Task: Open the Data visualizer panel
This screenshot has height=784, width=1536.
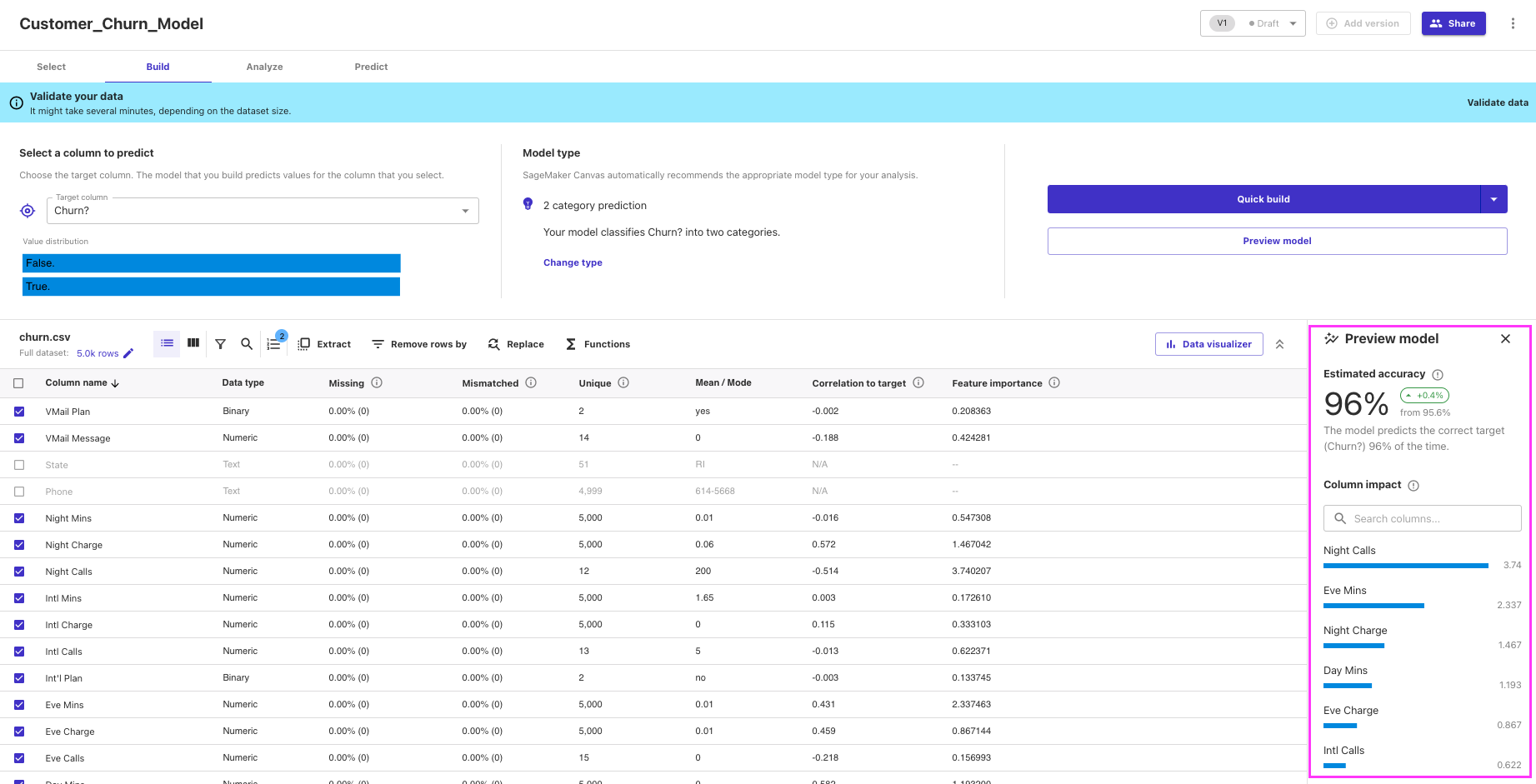Action: click(1208, 343)
